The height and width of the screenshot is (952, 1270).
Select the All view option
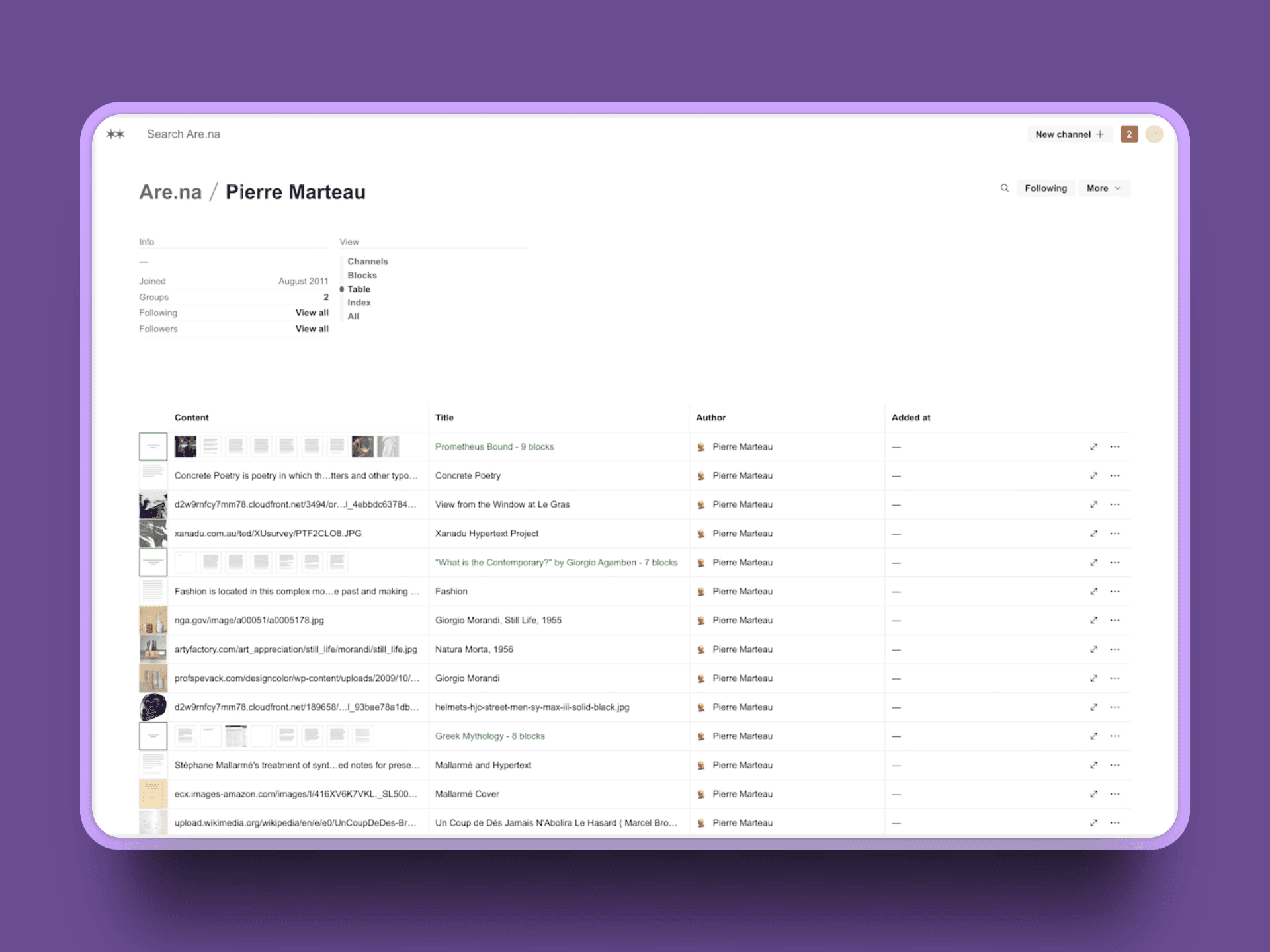click(353, 317)
